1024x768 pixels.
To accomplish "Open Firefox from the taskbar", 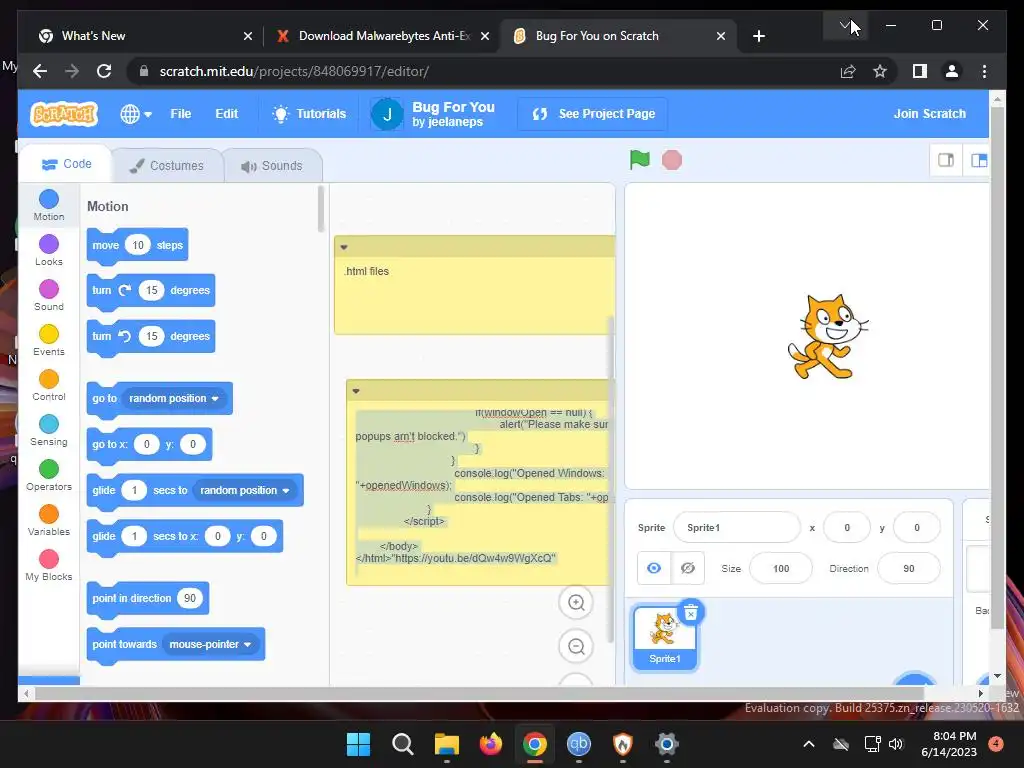I will [490, 744].
